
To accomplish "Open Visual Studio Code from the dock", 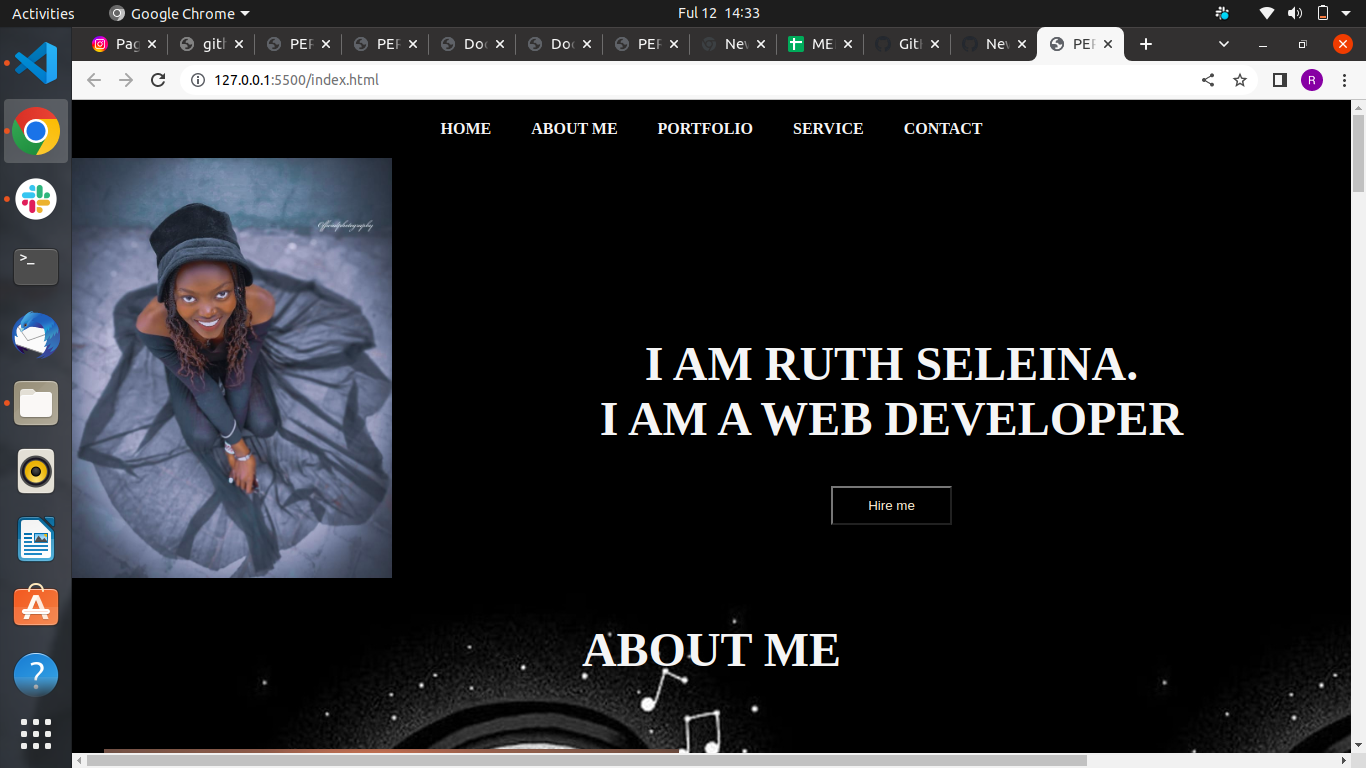I will pyautogui.click(x=36, y=63).
